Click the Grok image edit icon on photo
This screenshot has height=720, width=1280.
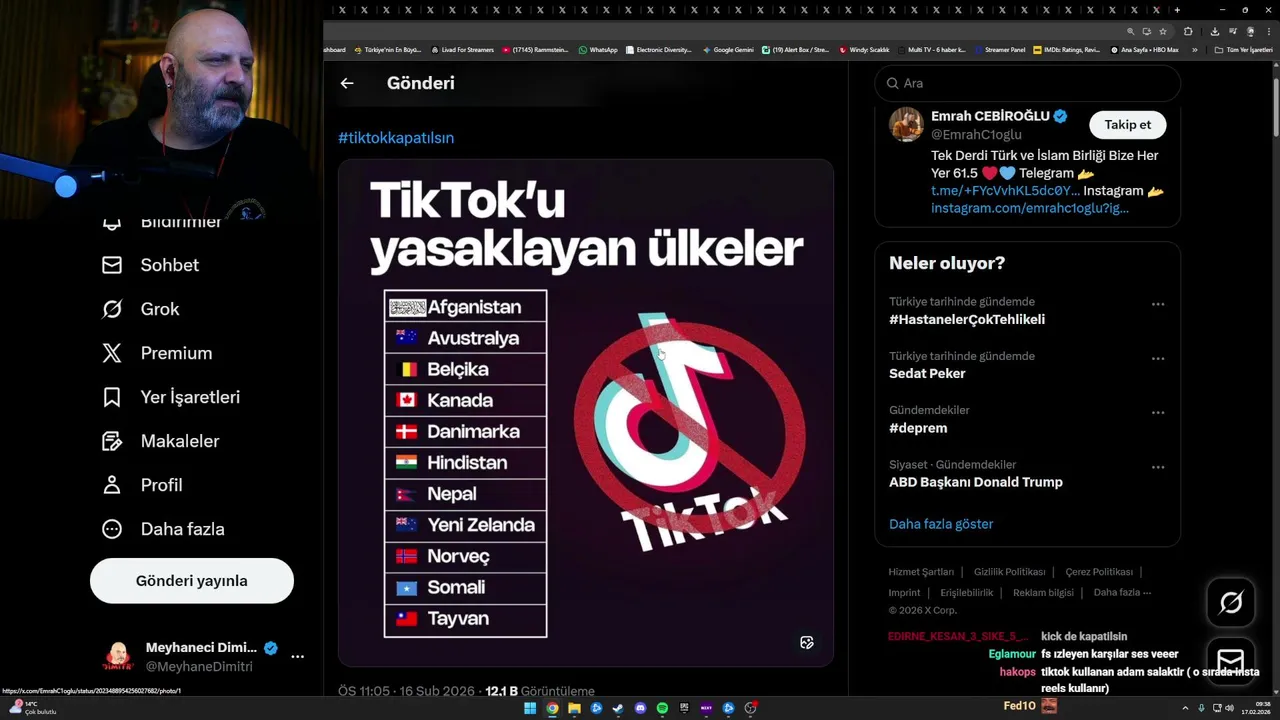(807, 642)
